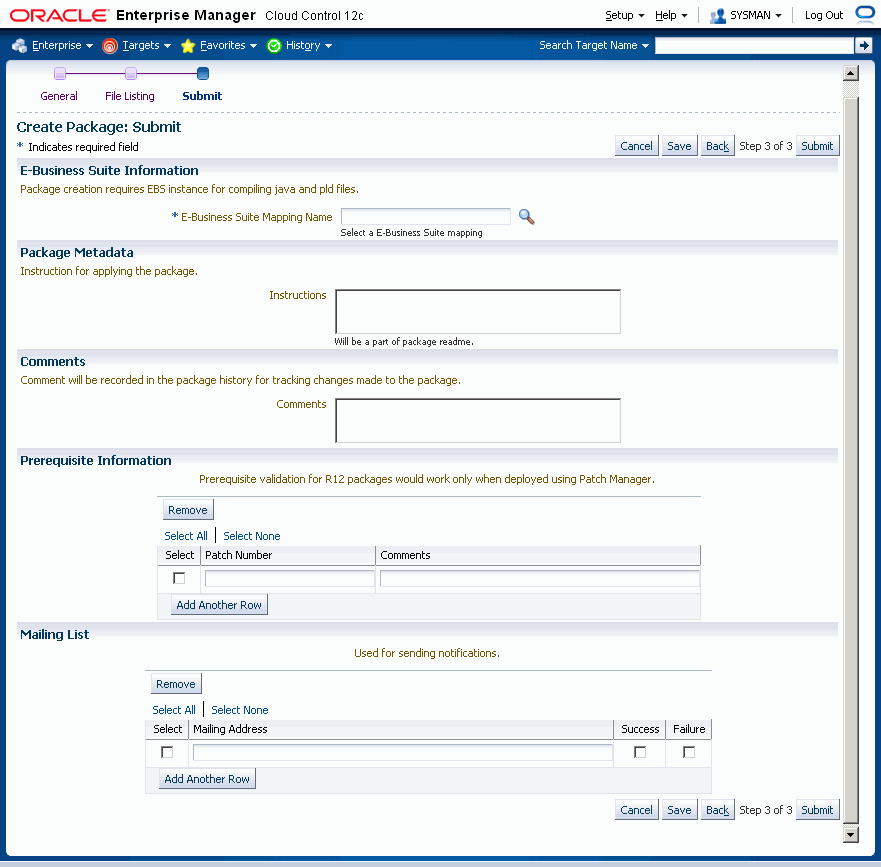Viewport: 881px width, 867px height.
Task: Open the History menu
Action: [x=308, y=46]
